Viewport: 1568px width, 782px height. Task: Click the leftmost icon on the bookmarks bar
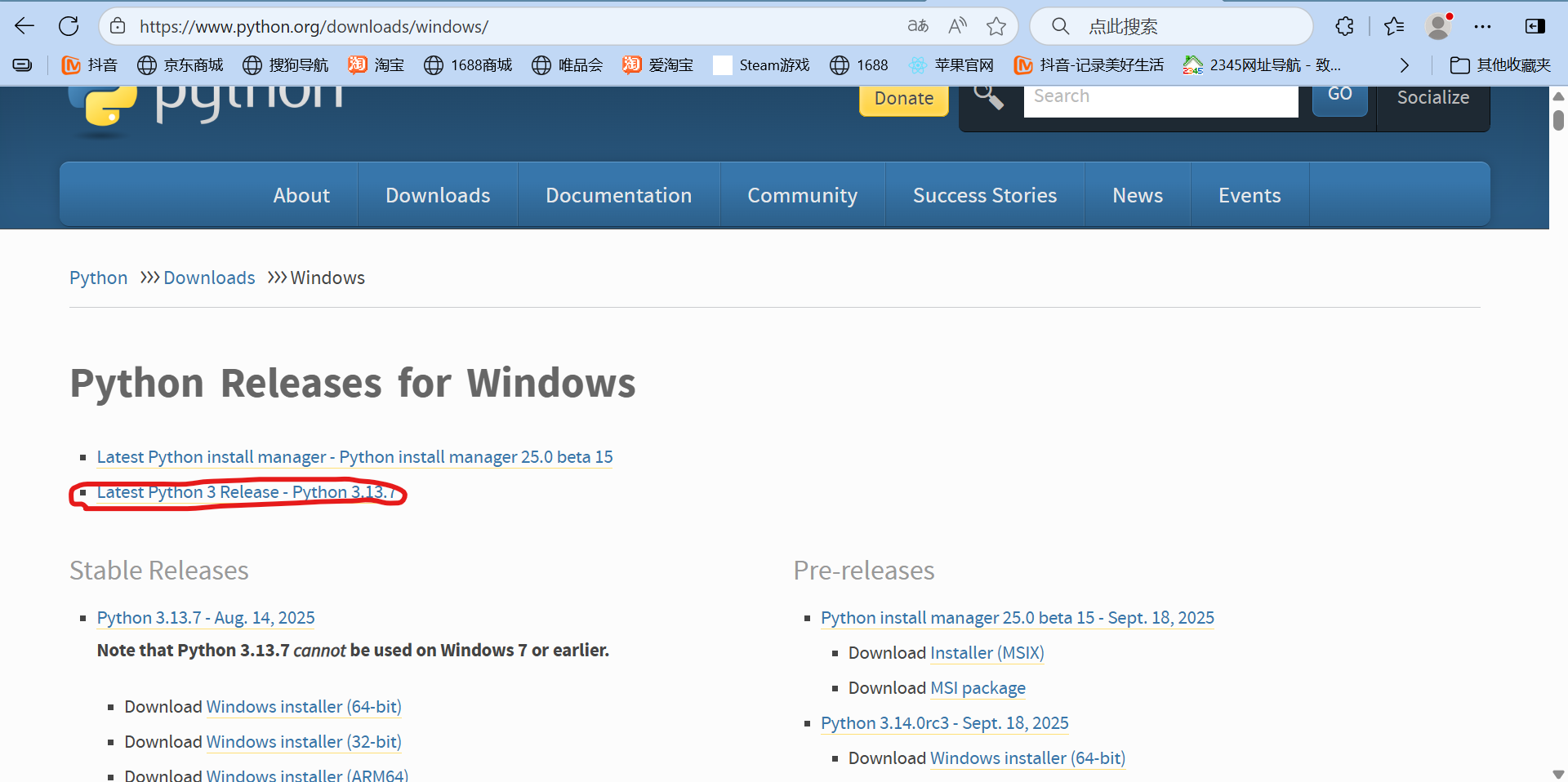(22, 65)
